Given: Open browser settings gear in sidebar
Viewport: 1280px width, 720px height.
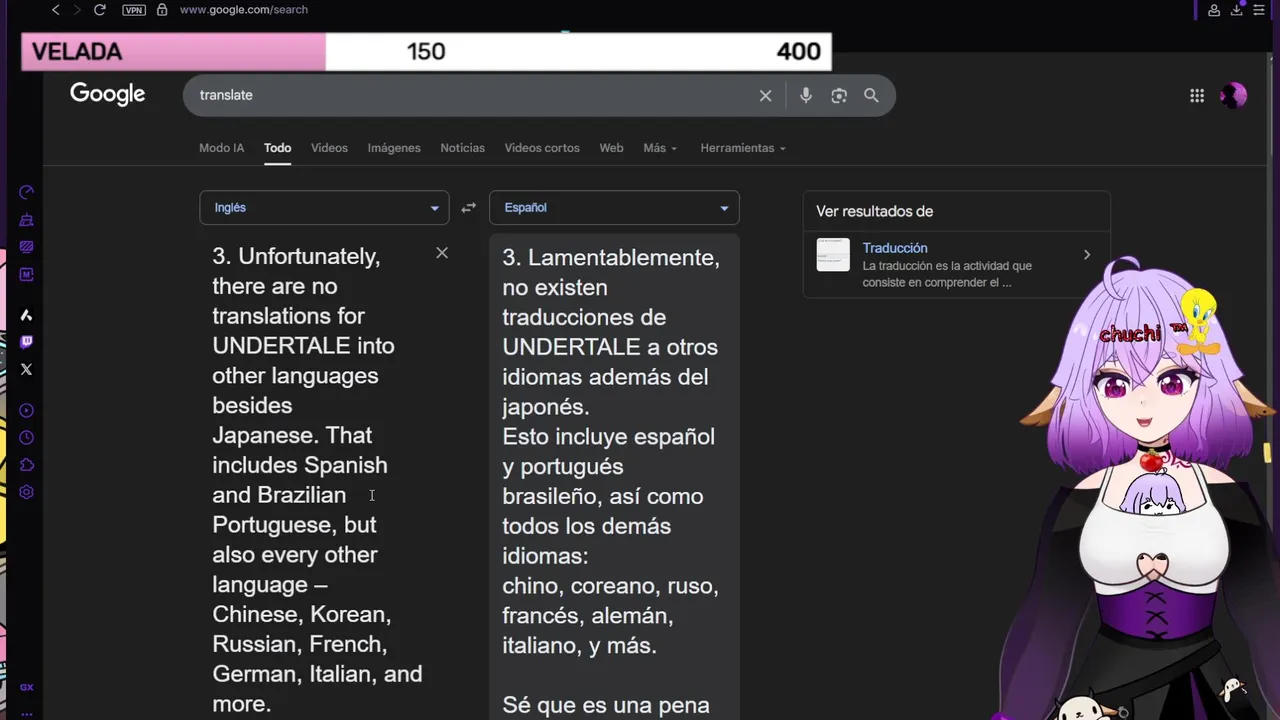Looking at the screenshot, I should pyautogui.click(x=27, y=492).
